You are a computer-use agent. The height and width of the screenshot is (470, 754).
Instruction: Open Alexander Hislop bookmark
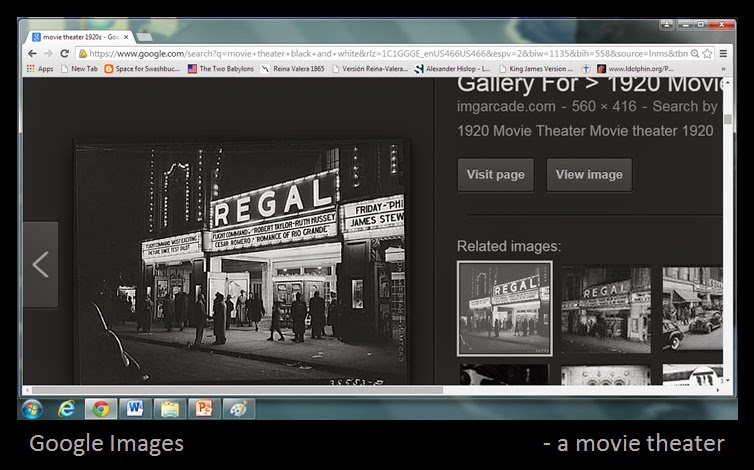pyautogui.click(x=453, y=69)
